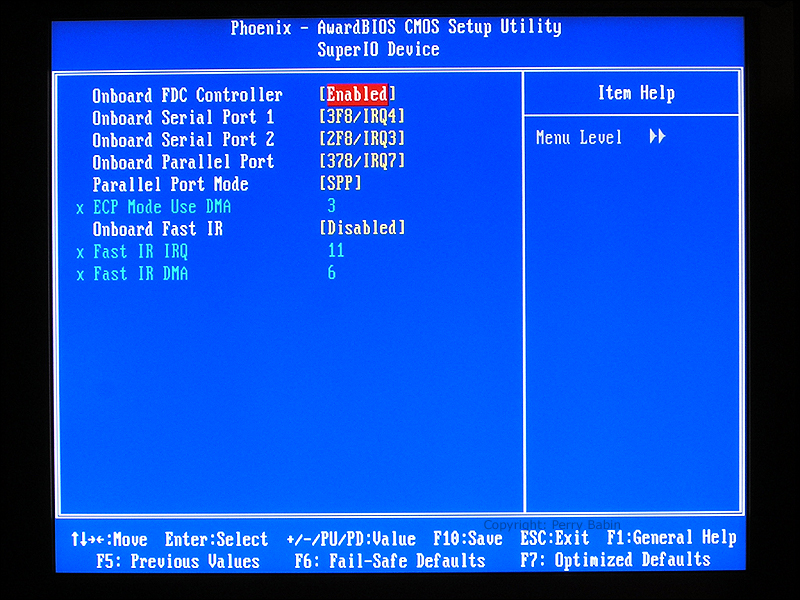Viewport: 800px width, 600px height.
Task: Click the Onboard Parallel Port label
Action: pyautogui.click(x=183, y=162)
